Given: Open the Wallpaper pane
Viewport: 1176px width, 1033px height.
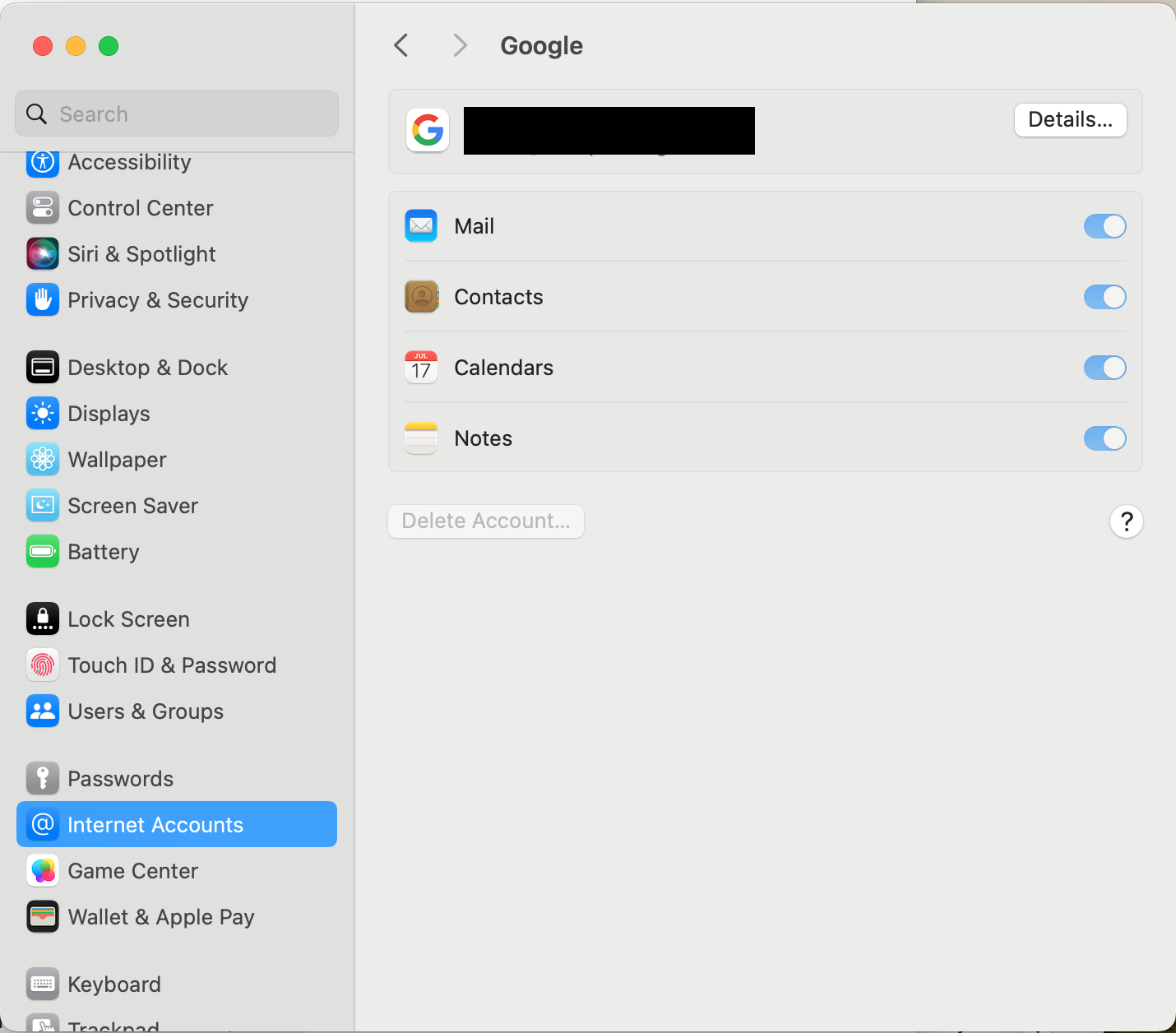Looking at the screenshot, I should pyautogui.click(x=177, y=460).
